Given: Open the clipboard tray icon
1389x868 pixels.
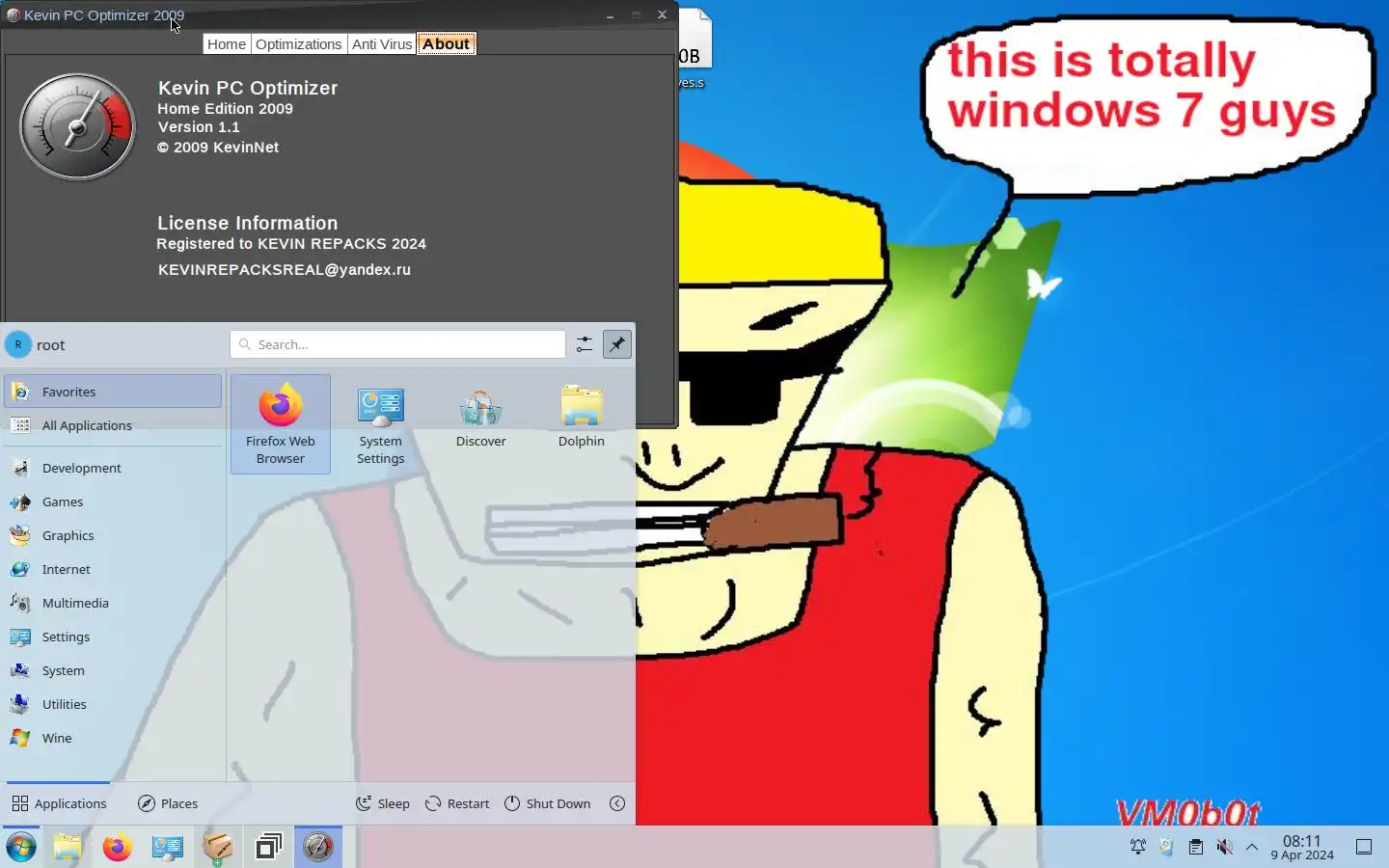Looking at the screenshot, I should (1195, 848).
